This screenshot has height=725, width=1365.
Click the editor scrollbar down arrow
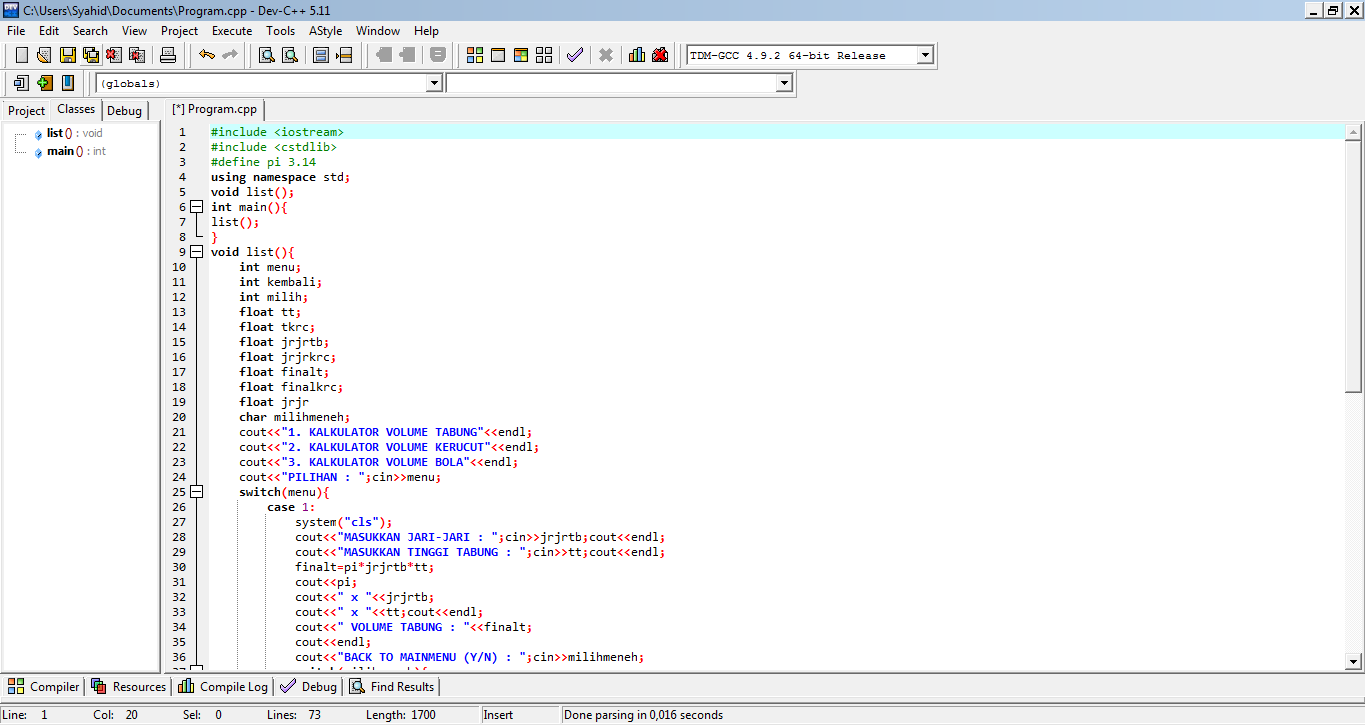click(x=1354, y=661)
